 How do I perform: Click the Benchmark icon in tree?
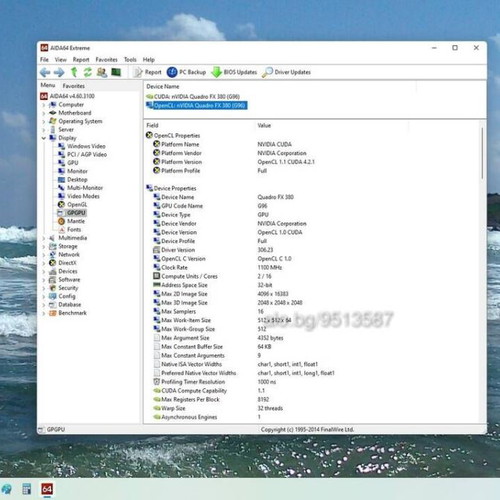53,313
